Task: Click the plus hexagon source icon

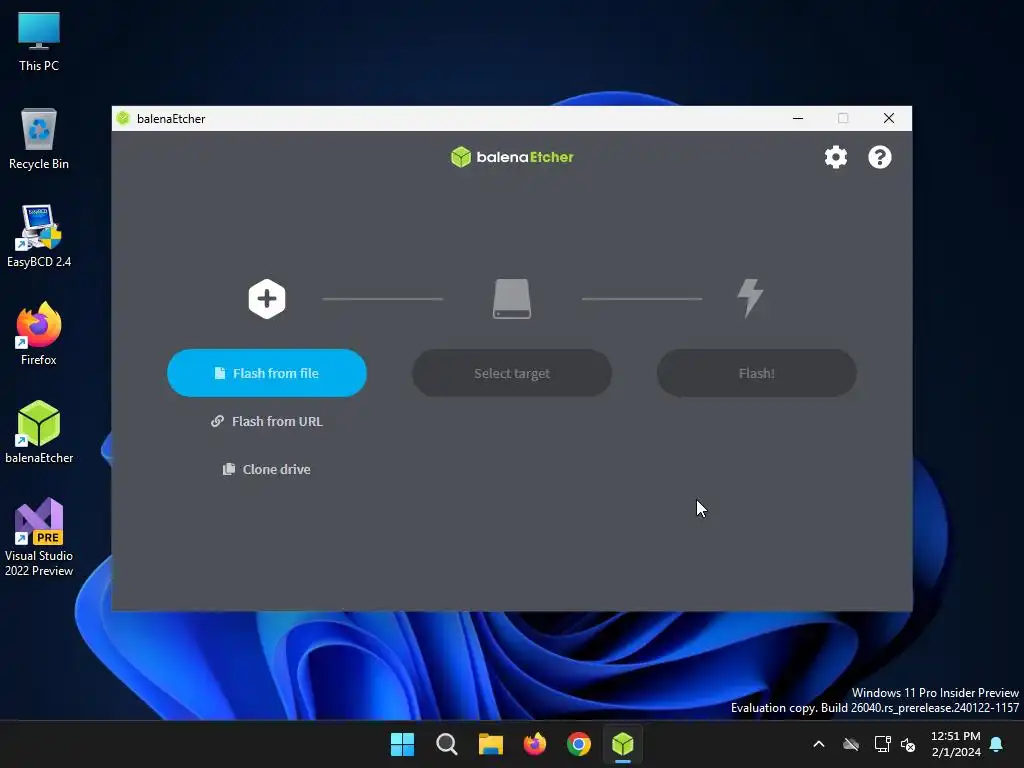Action: tap(266, 299)
